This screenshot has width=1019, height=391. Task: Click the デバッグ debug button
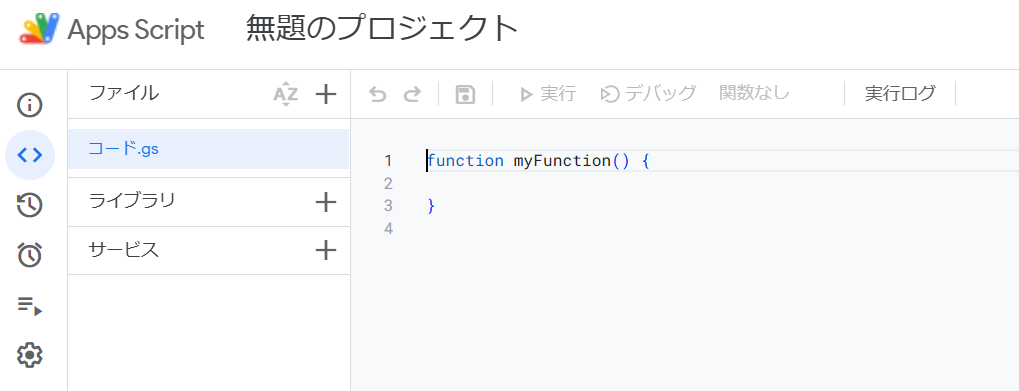[x=648, y=94]
